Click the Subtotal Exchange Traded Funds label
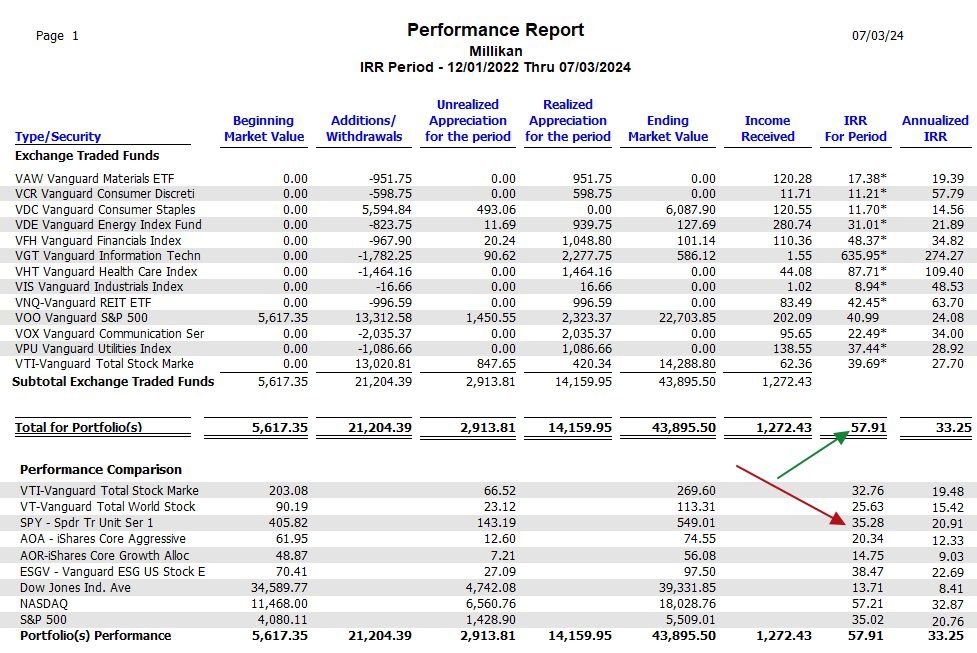Screen dimensions: 977x653 pyautogui.click(x=113, y=381)
